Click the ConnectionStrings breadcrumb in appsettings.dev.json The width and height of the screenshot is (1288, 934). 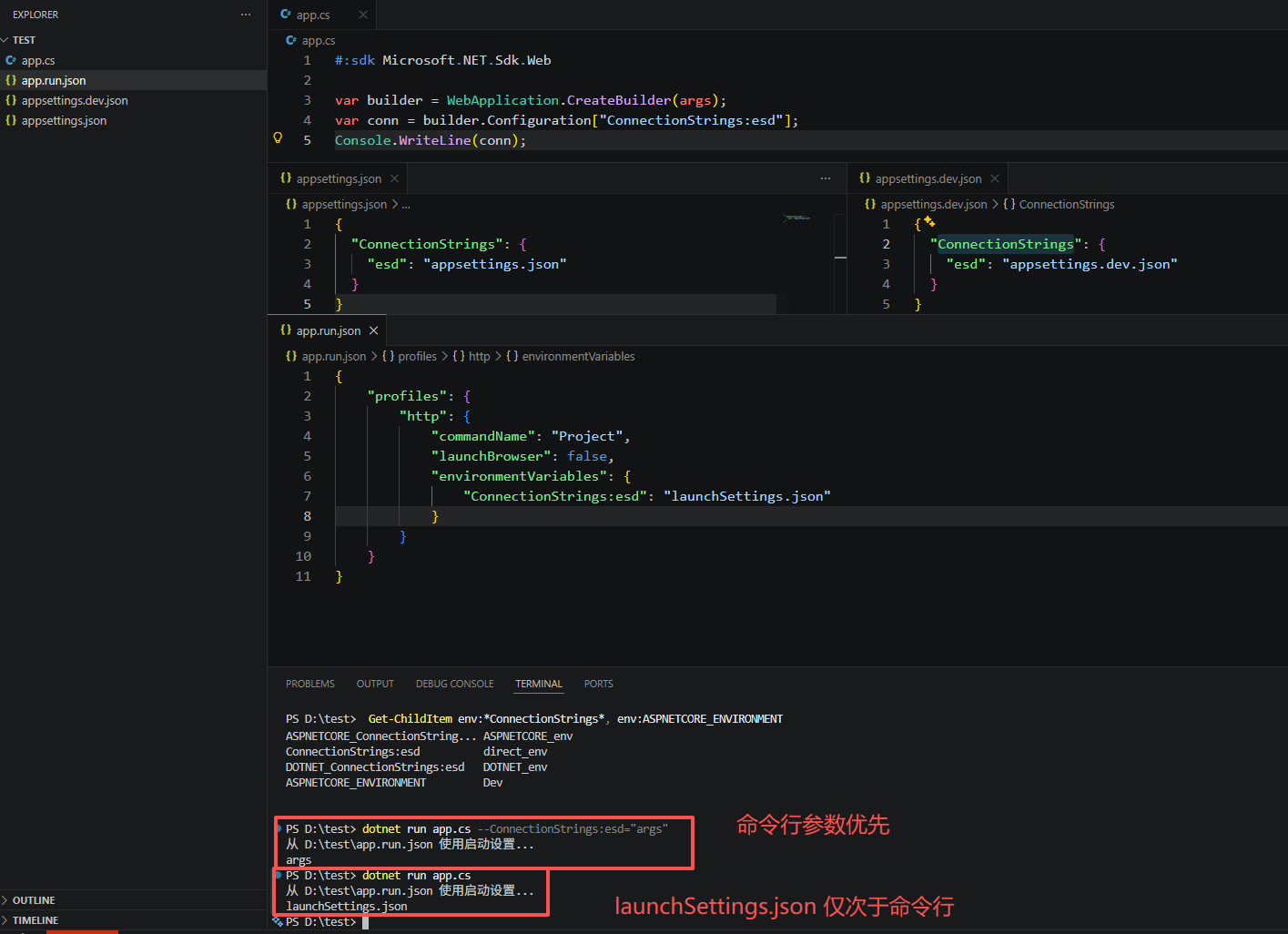1067,204
